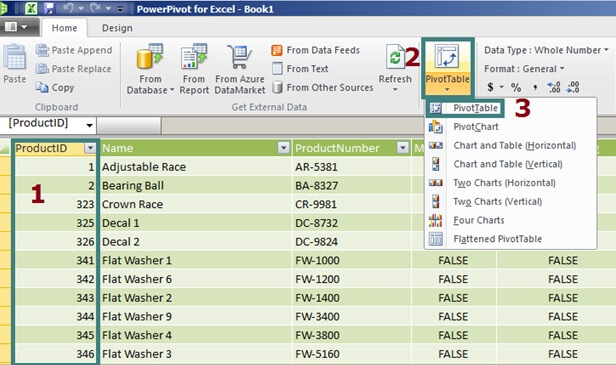616x365 pixels.
Task: Open Name column filter dropdown
Action: coord(283,148)
